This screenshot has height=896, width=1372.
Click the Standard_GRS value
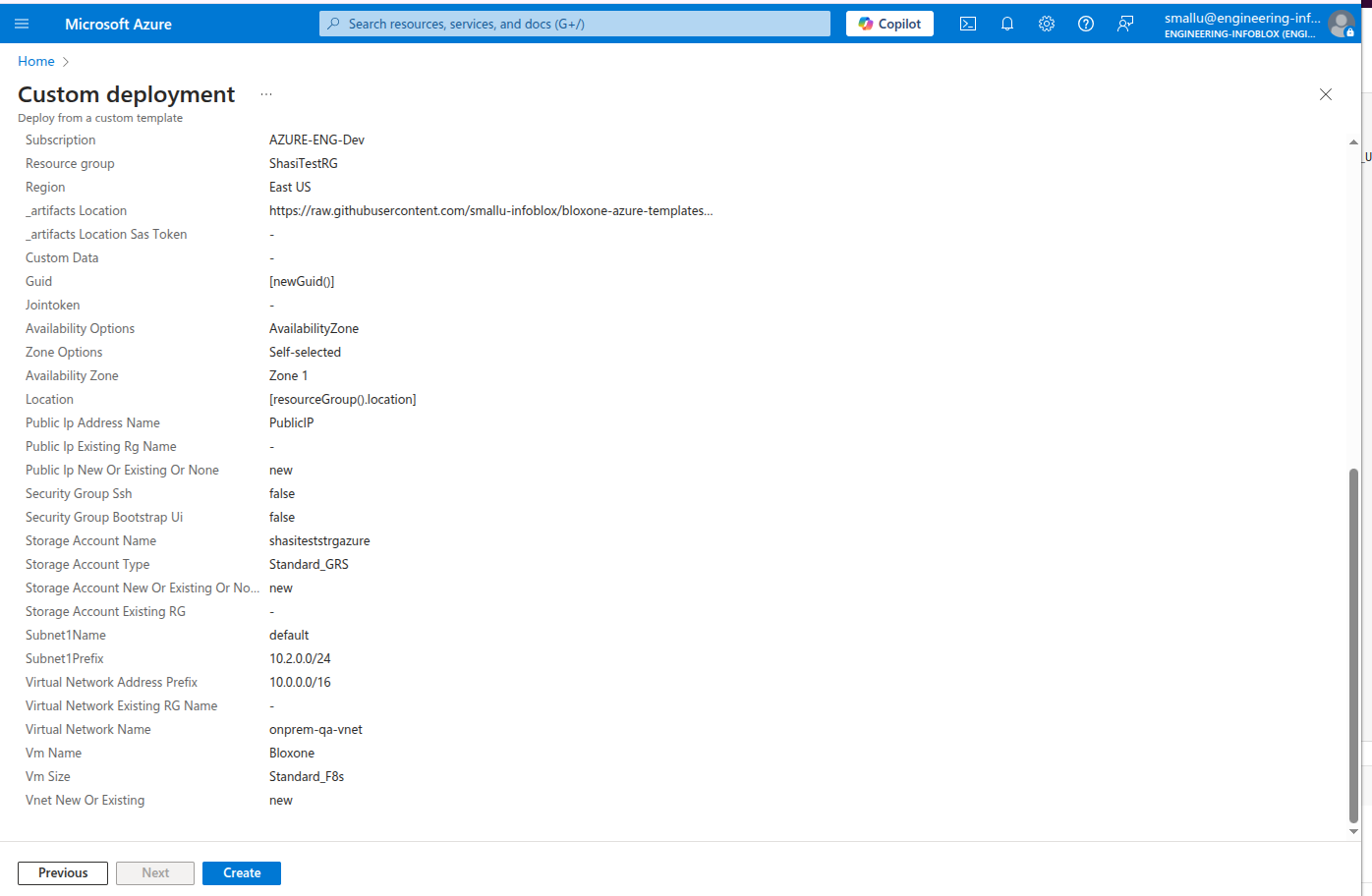click(x=309, y=564)
